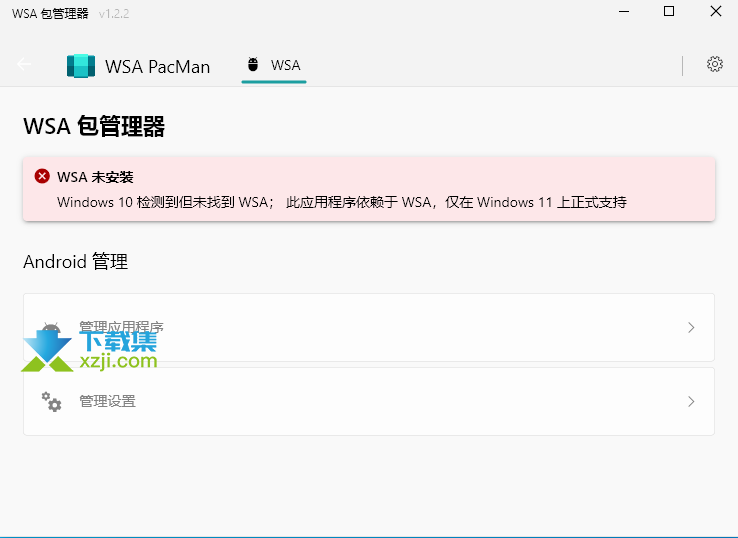Click the WSA 包管理器 page heading
Image resolution: width=738 pixels, height=538 pixels.
[x=94, y=126]
